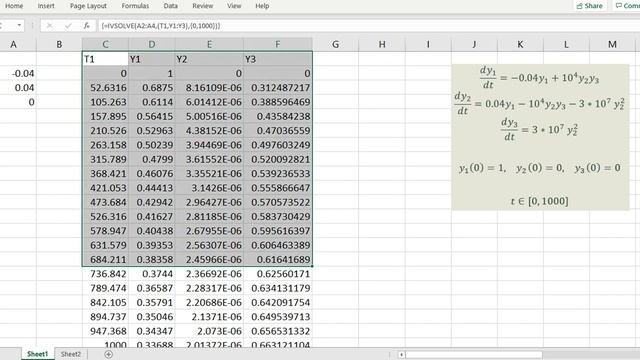
Task: Click the differential equations image
Action: tap(540, 137)
